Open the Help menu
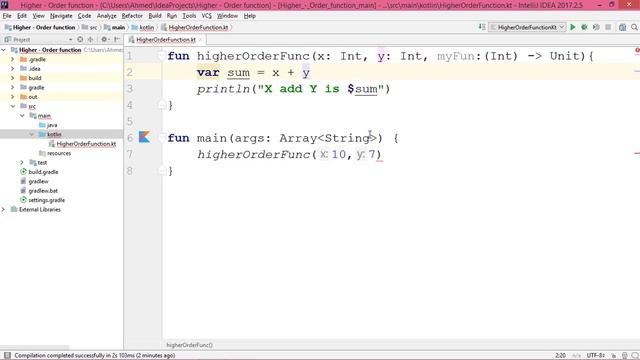 [x=249, y=16]
